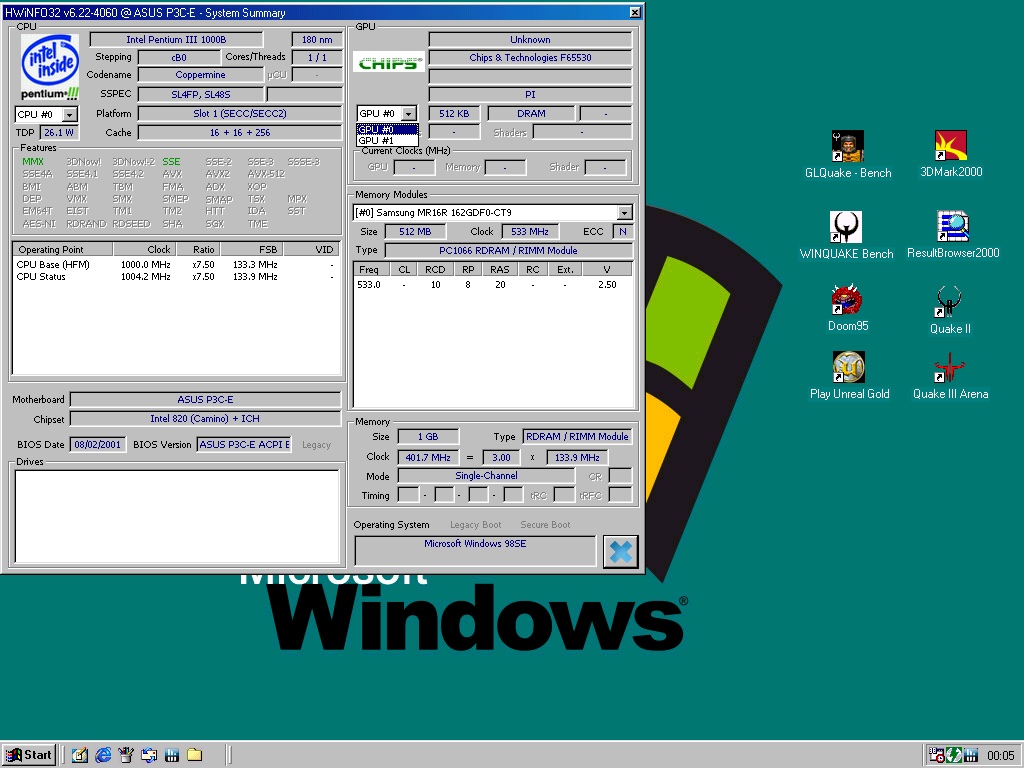
Task: Click the BIOS Version field
Action: 244,445
